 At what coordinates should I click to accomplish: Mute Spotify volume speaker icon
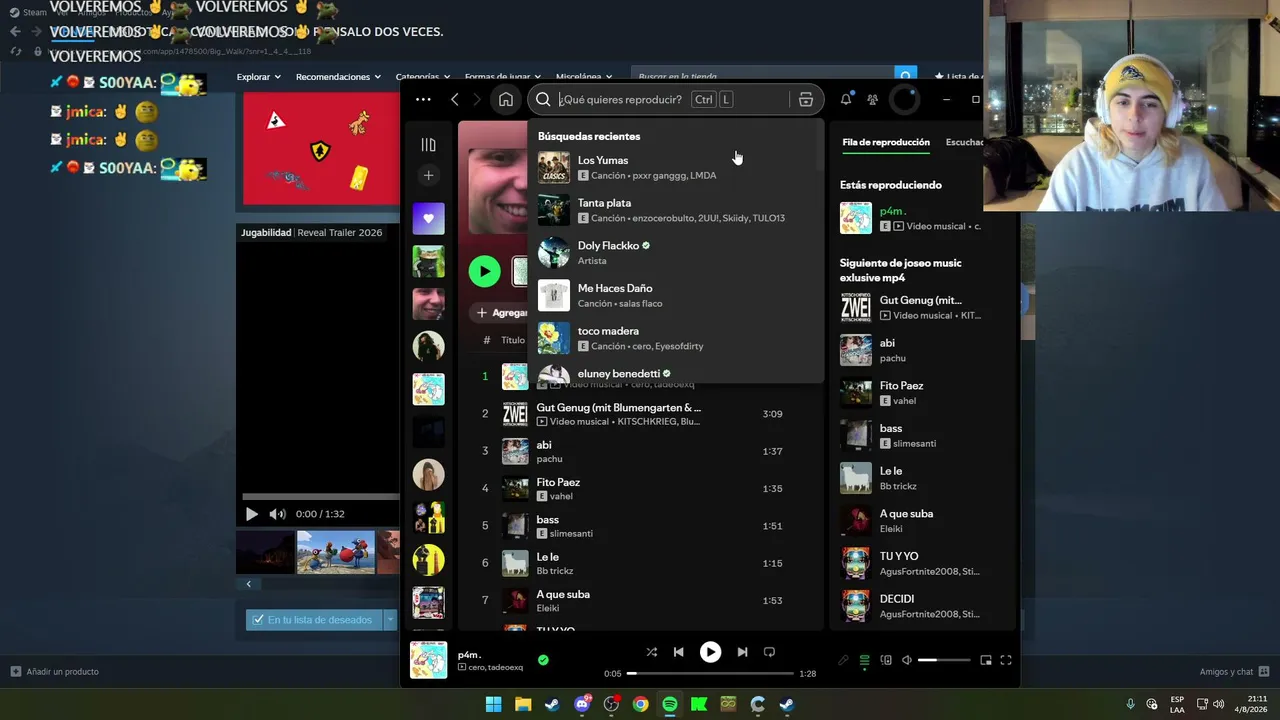[907, 660]
